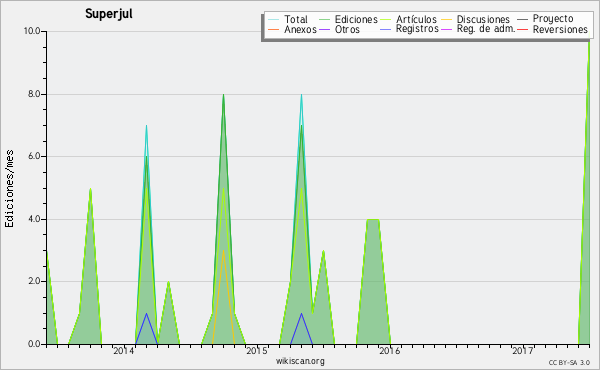Click the '2014' x-axis label

click(124, 351)
